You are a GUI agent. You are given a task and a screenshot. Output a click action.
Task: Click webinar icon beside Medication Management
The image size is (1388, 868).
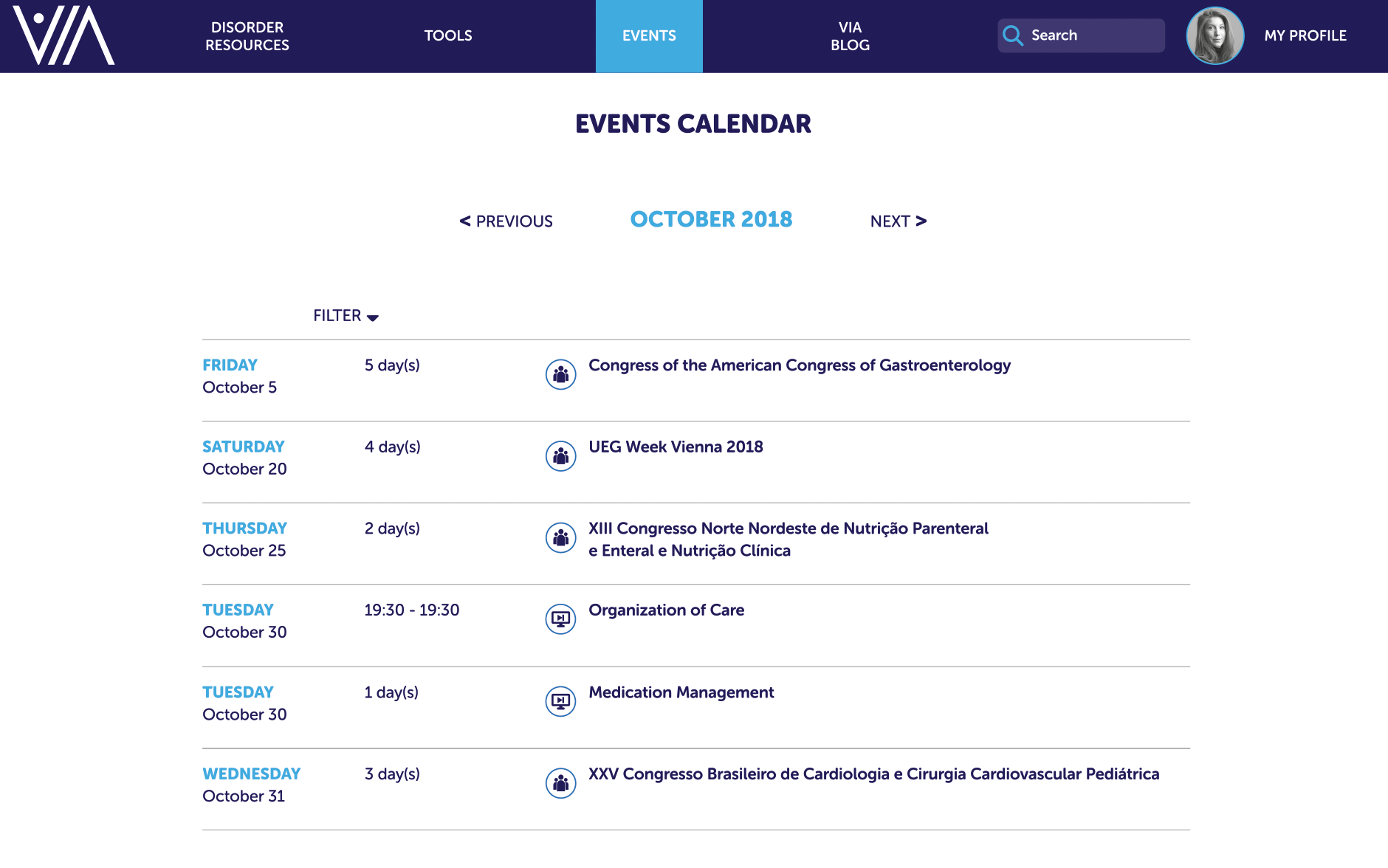pyautogui.click(x=560, y=701)
